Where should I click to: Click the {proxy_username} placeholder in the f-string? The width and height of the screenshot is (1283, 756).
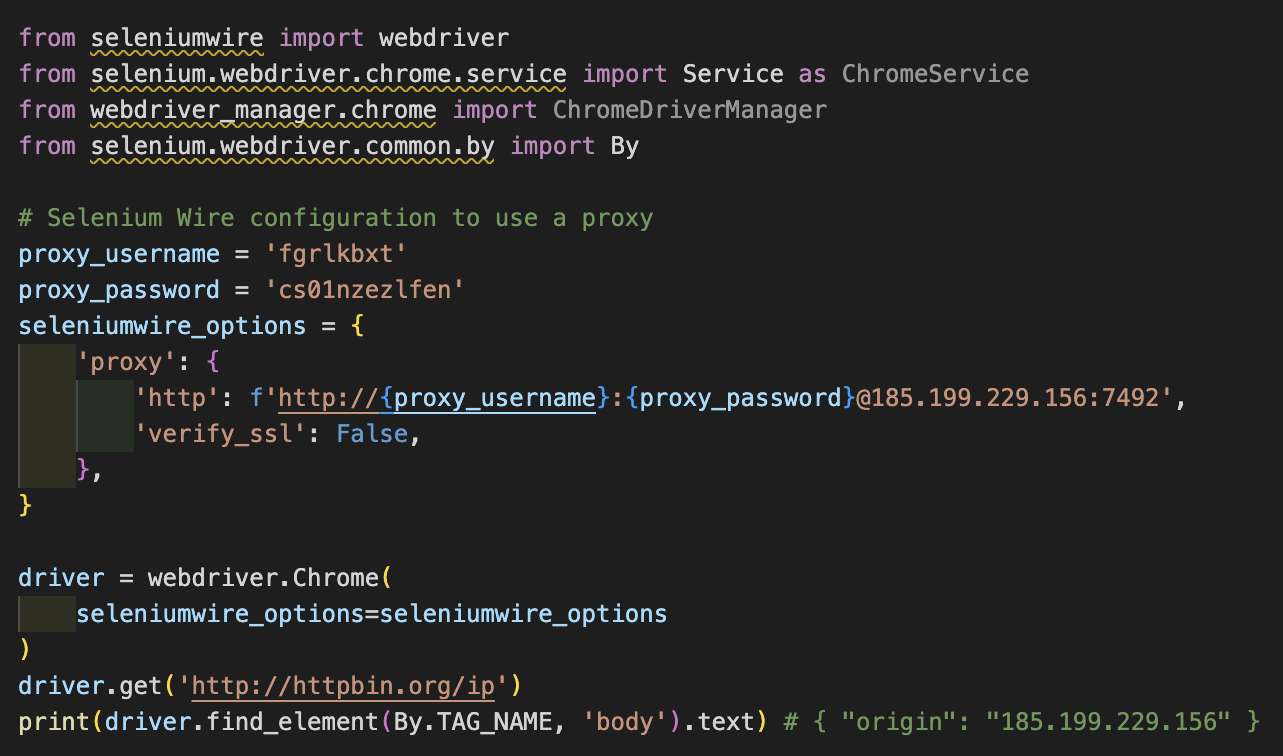pos(495,398)
